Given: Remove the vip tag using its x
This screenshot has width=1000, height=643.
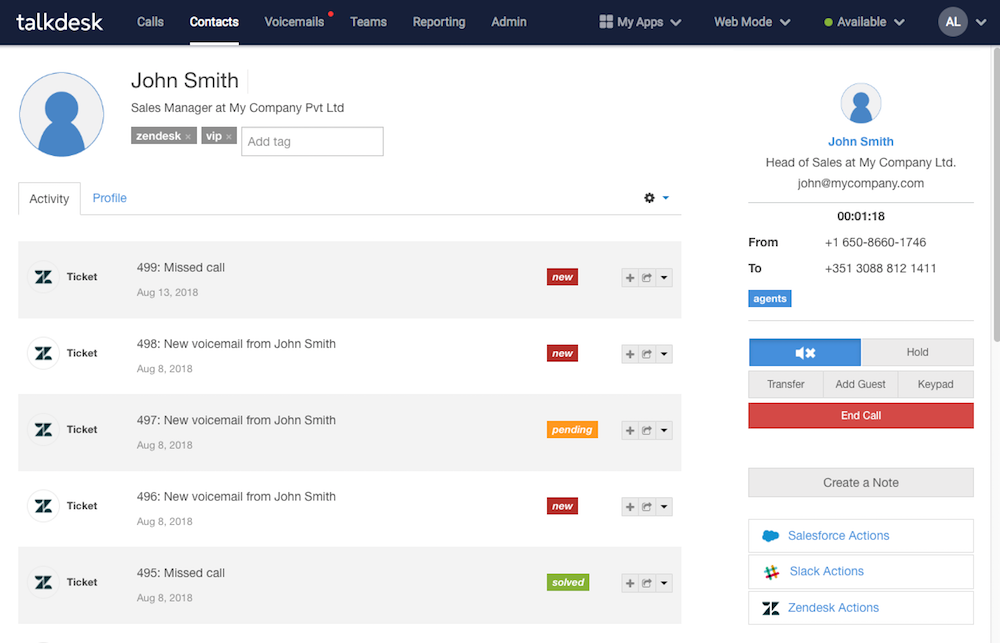Looking at the screenshot, I should pos(229,137).
